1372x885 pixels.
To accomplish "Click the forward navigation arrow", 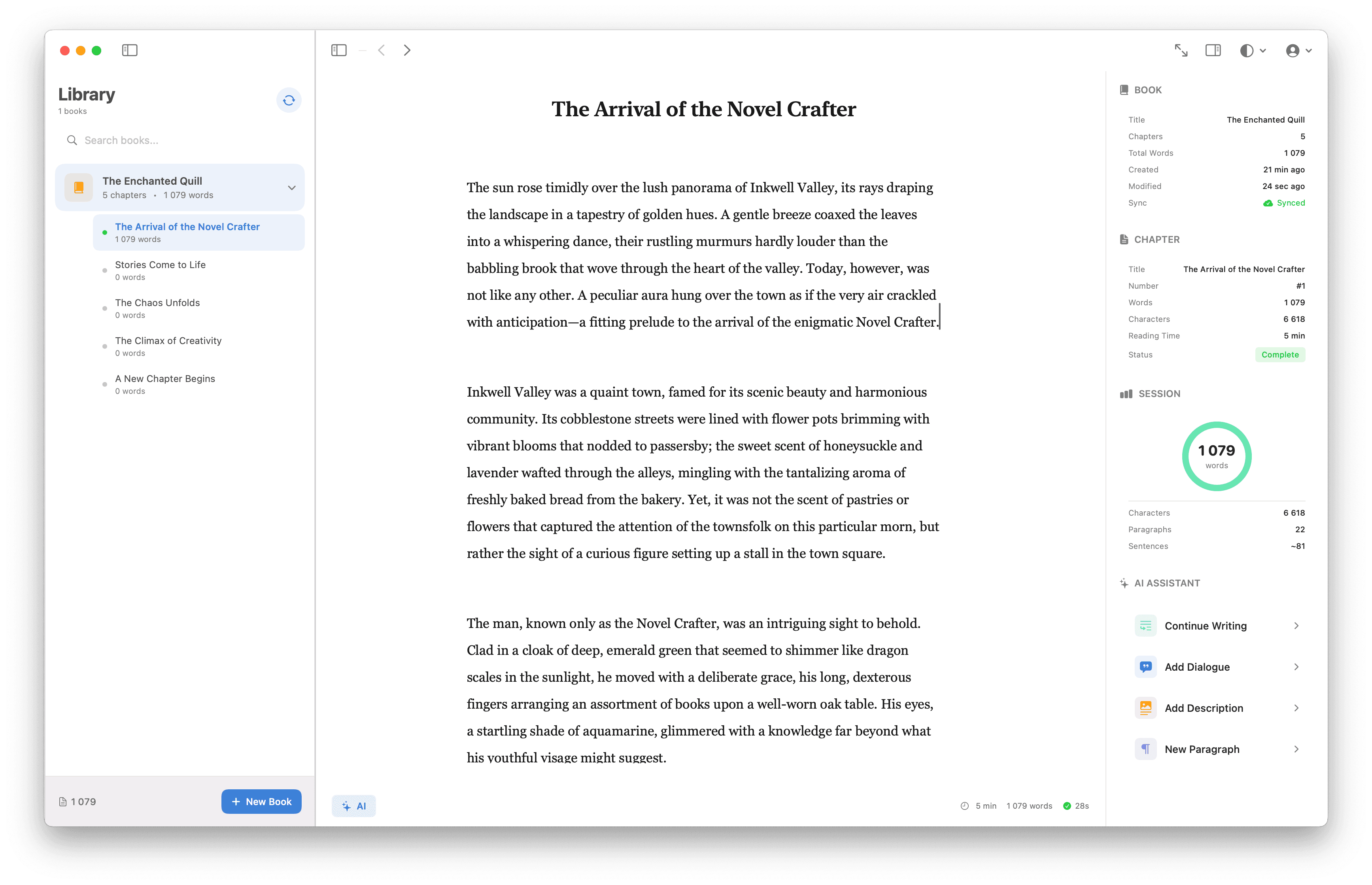I will [407, 51].
